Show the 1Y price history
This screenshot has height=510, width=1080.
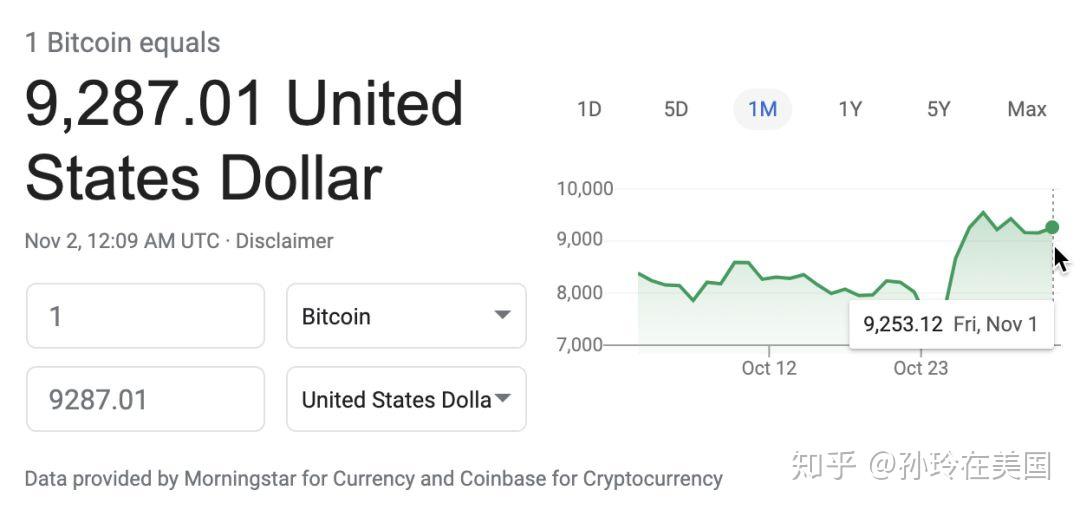click(x=850, y=109)
